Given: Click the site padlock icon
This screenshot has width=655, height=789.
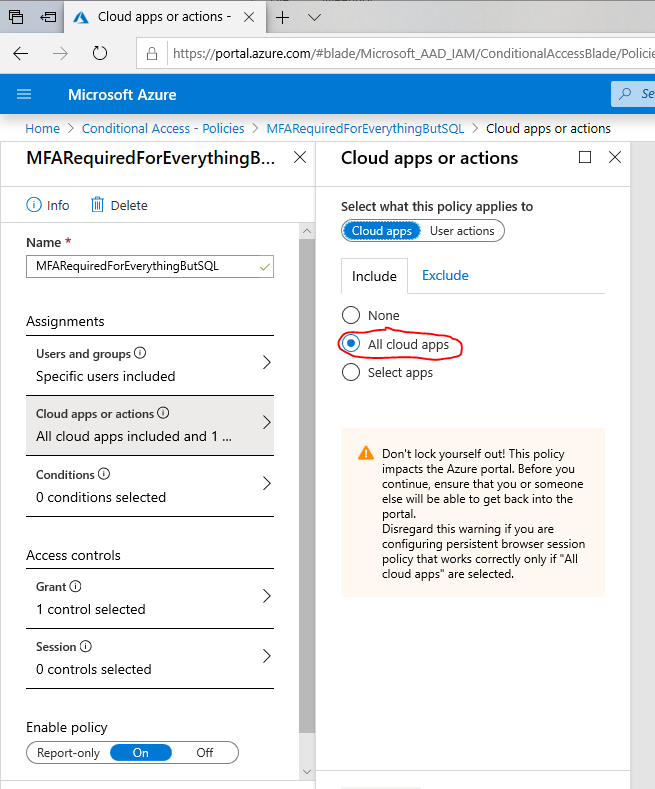Looking at the screenshot, I should 152,53.
